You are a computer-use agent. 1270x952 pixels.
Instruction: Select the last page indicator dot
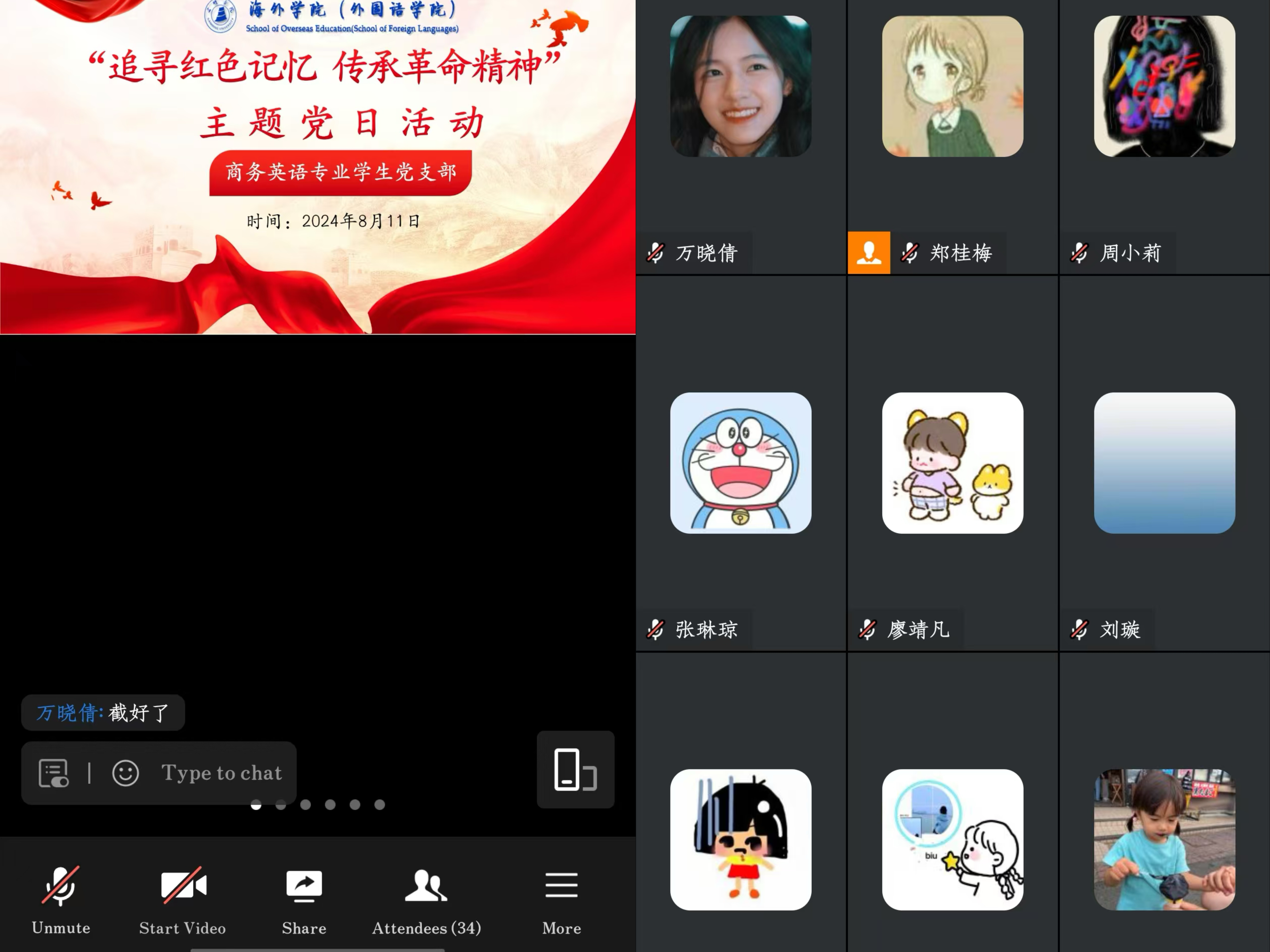(x=379, y=805)
